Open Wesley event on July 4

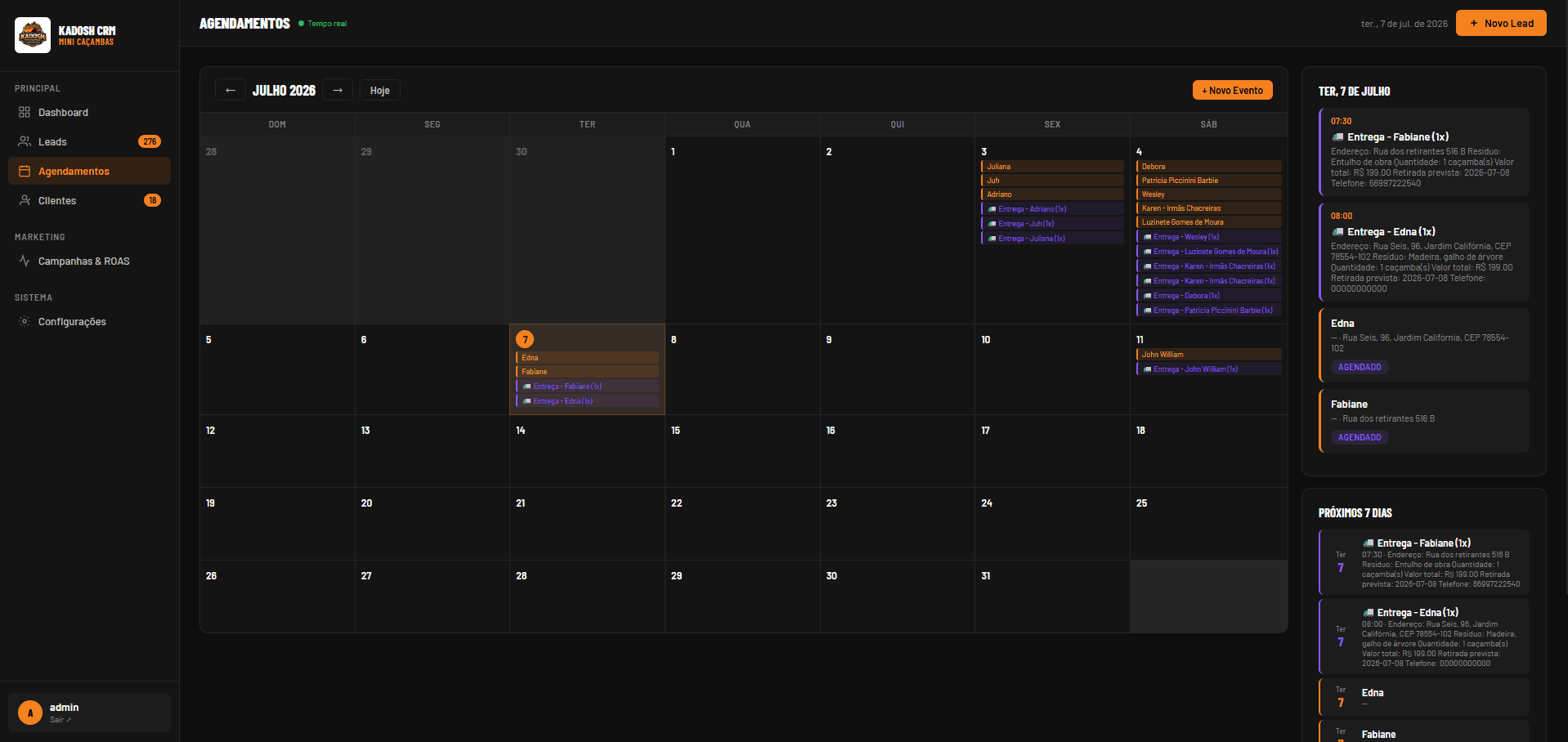tap(1208, 194)
